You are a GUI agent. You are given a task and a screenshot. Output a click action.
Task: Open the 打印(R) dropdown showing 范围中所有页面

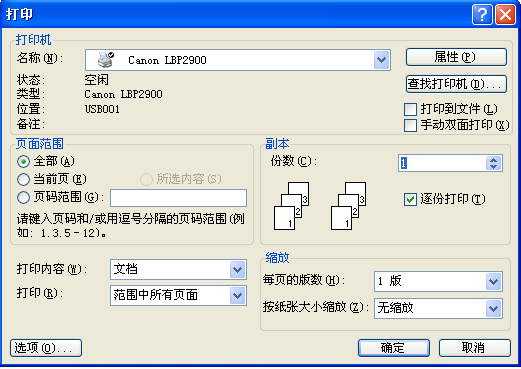coord(178,295)
